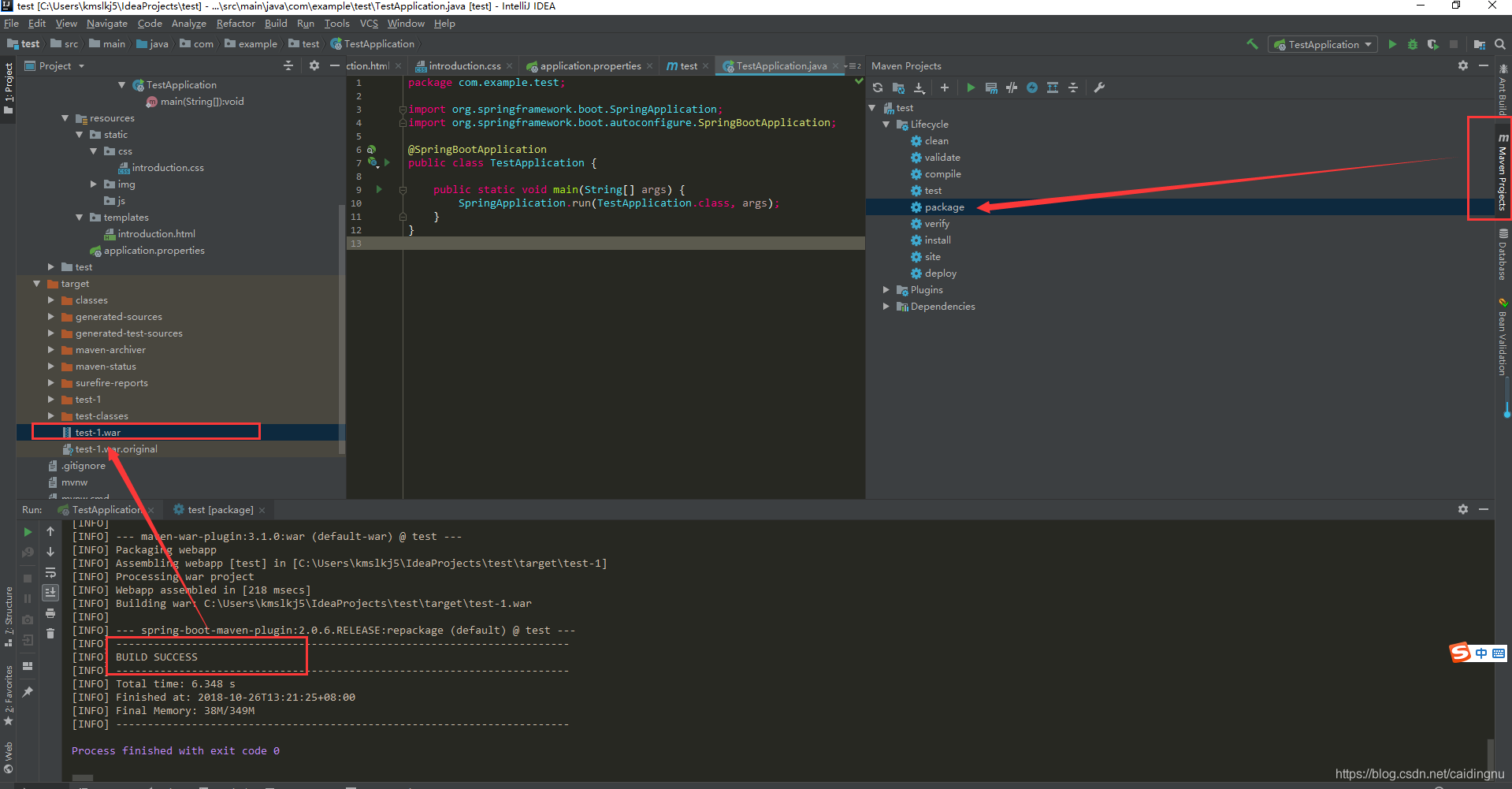Build project with hammer icon
1512x789 pixels.
pyautogui.click(x=1252, y=44)
